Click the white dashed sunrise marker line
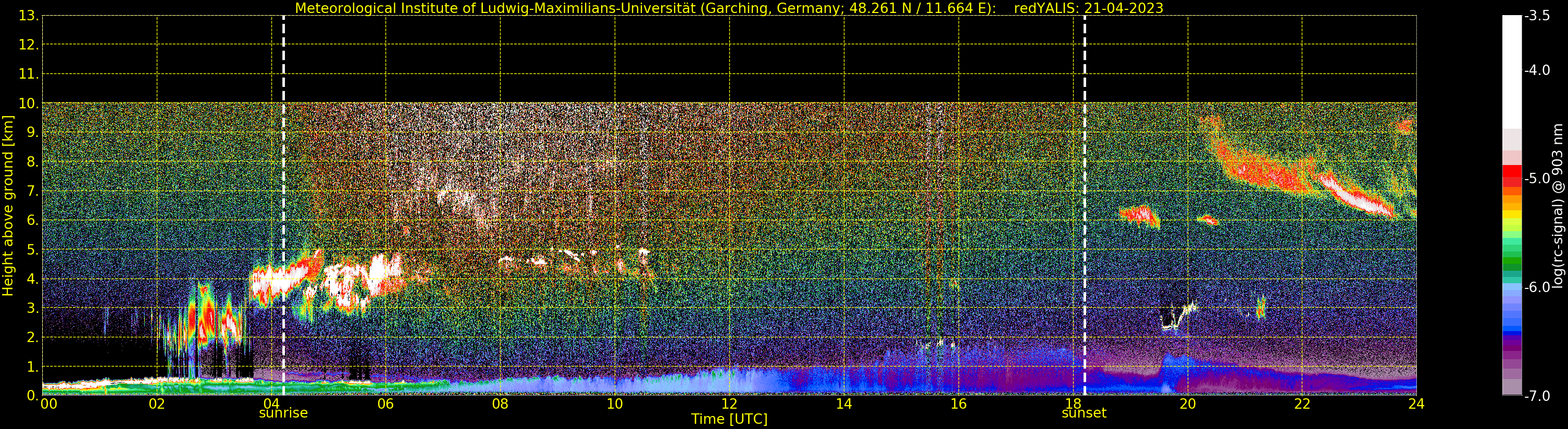Image resolution: width=1568 pixels, height=429 pixels. click(x=284, y=206)
